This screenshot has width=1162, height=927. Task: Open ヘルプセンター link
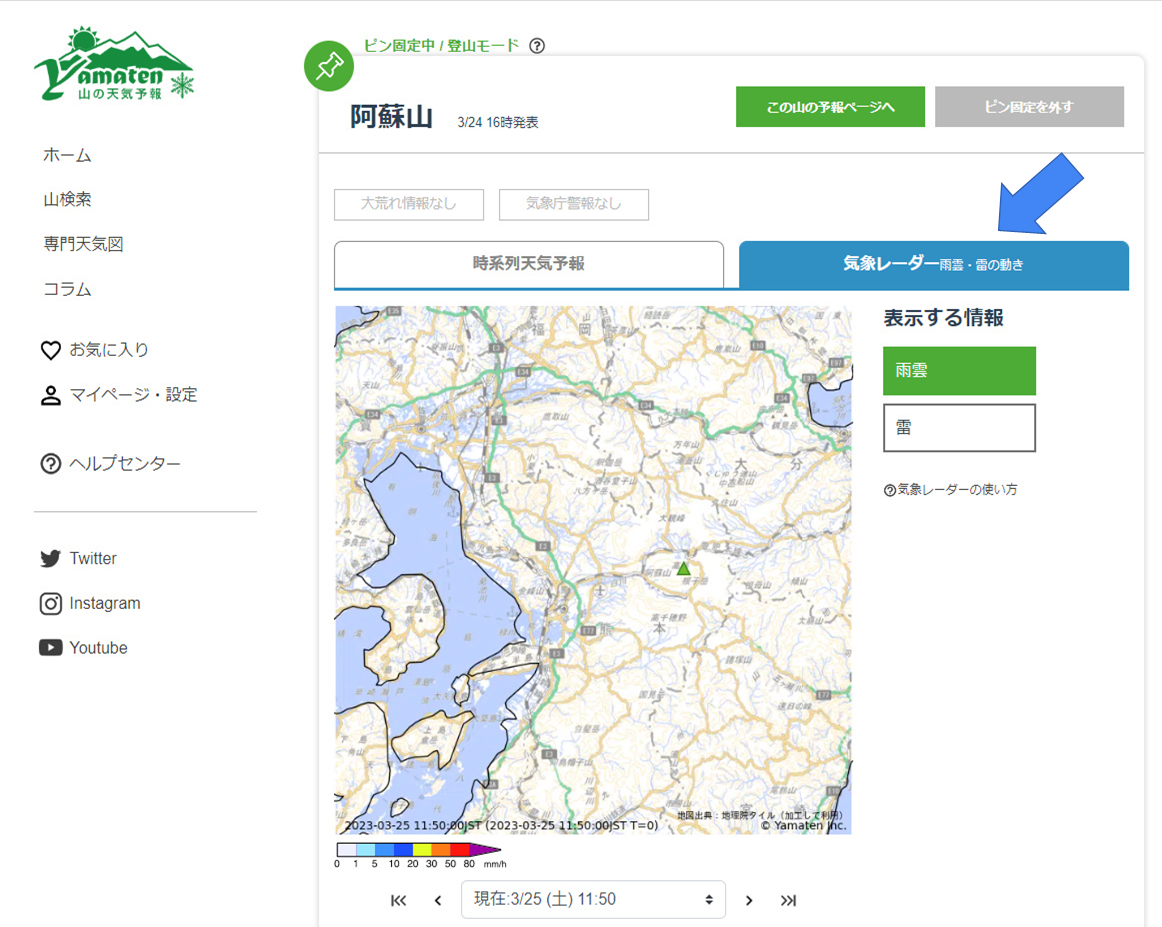[x=125, y=464]
